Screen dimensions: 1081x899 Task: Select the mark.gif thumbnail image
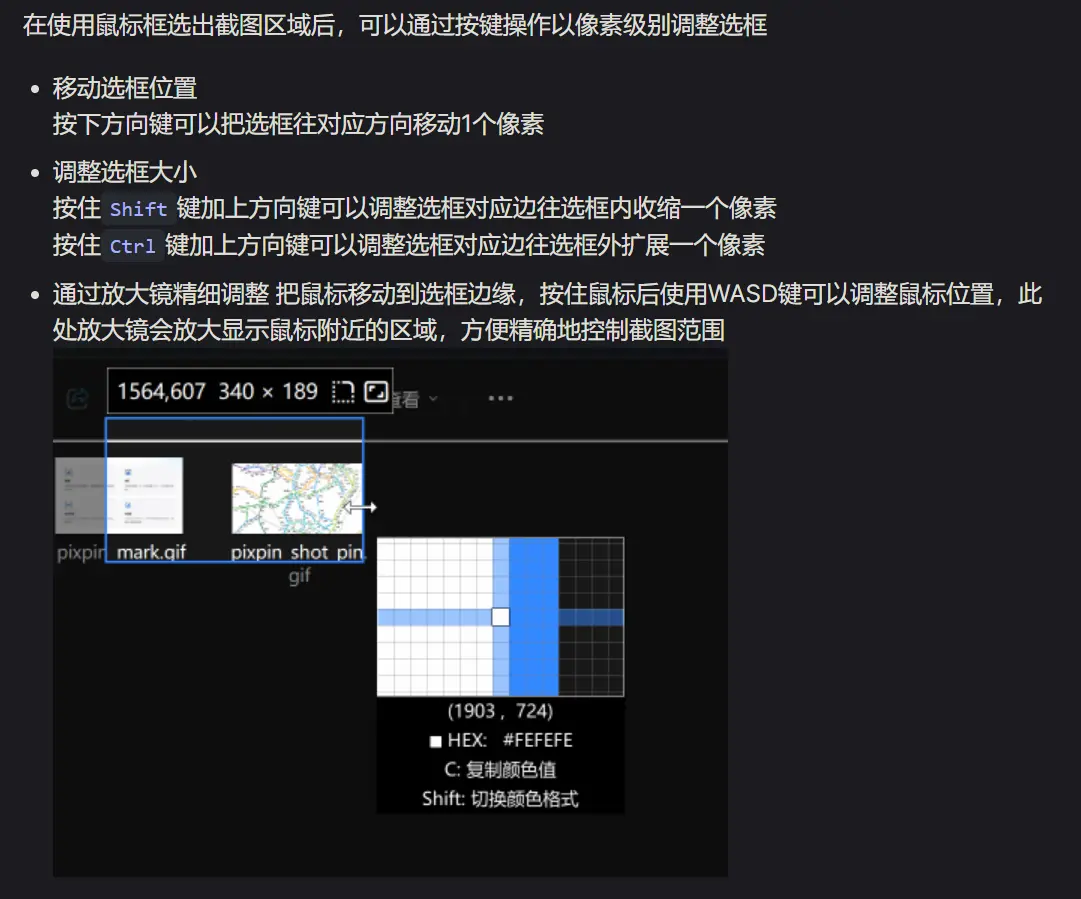(145, 496)
